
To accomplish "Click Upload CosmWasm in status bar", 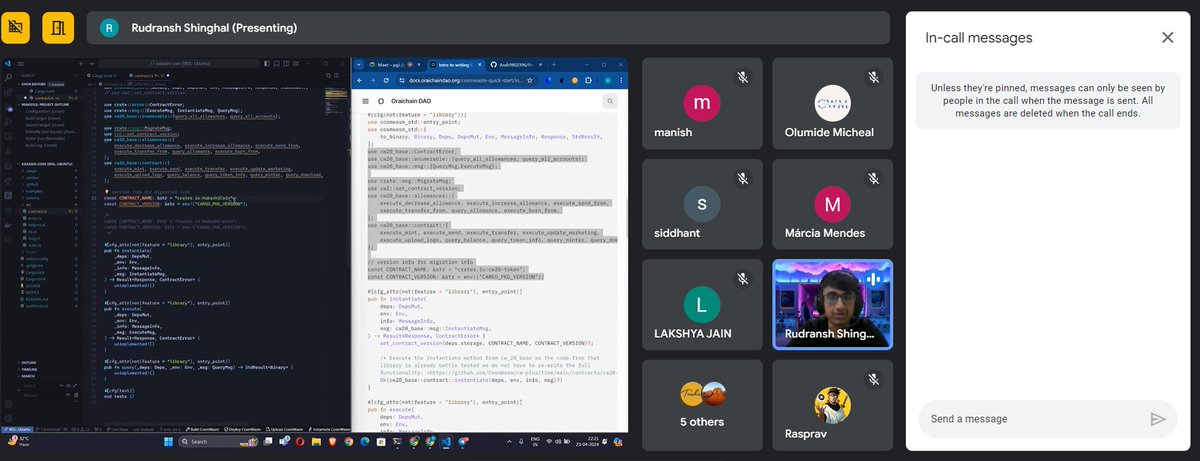I will tap(285, 429).
